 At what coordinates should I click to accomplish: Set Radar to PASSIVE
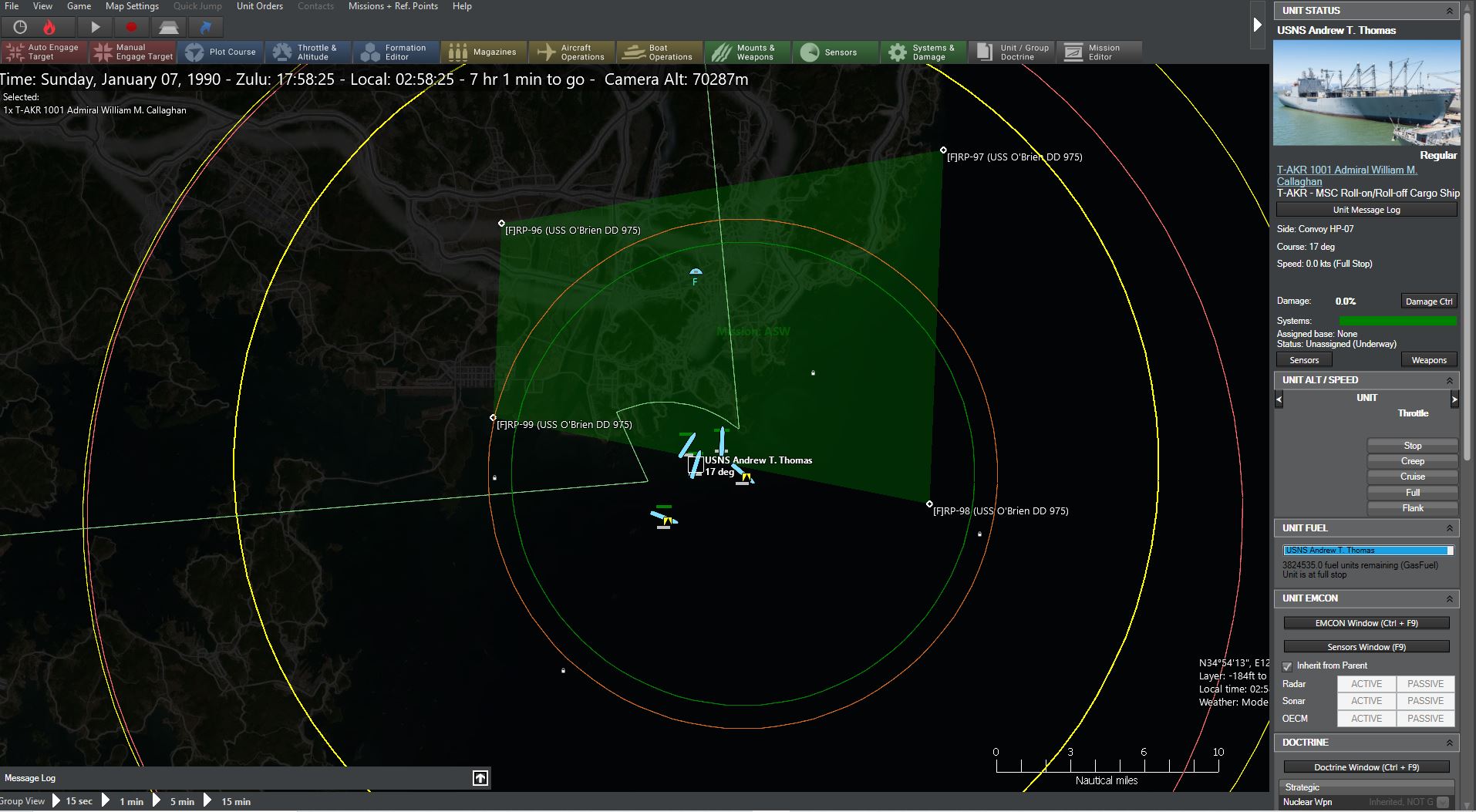1425,684
